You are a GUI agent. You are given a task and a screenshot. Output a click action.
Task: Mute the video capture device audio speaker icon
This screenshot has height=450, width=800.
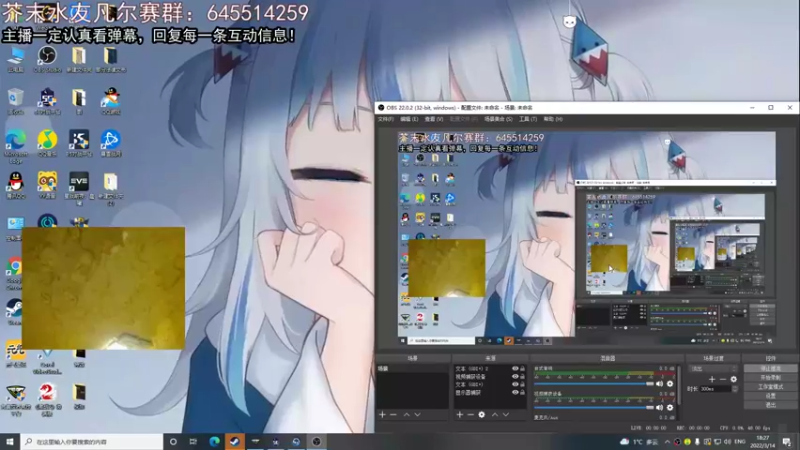[659, 407]
